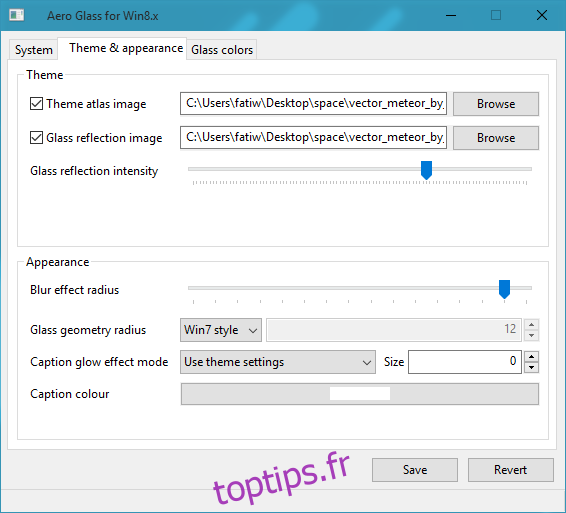This screenshot has height=513, width=566.
Task: Click the disabled geometry radius value field showing 12
Action: (x=394, y=330)
